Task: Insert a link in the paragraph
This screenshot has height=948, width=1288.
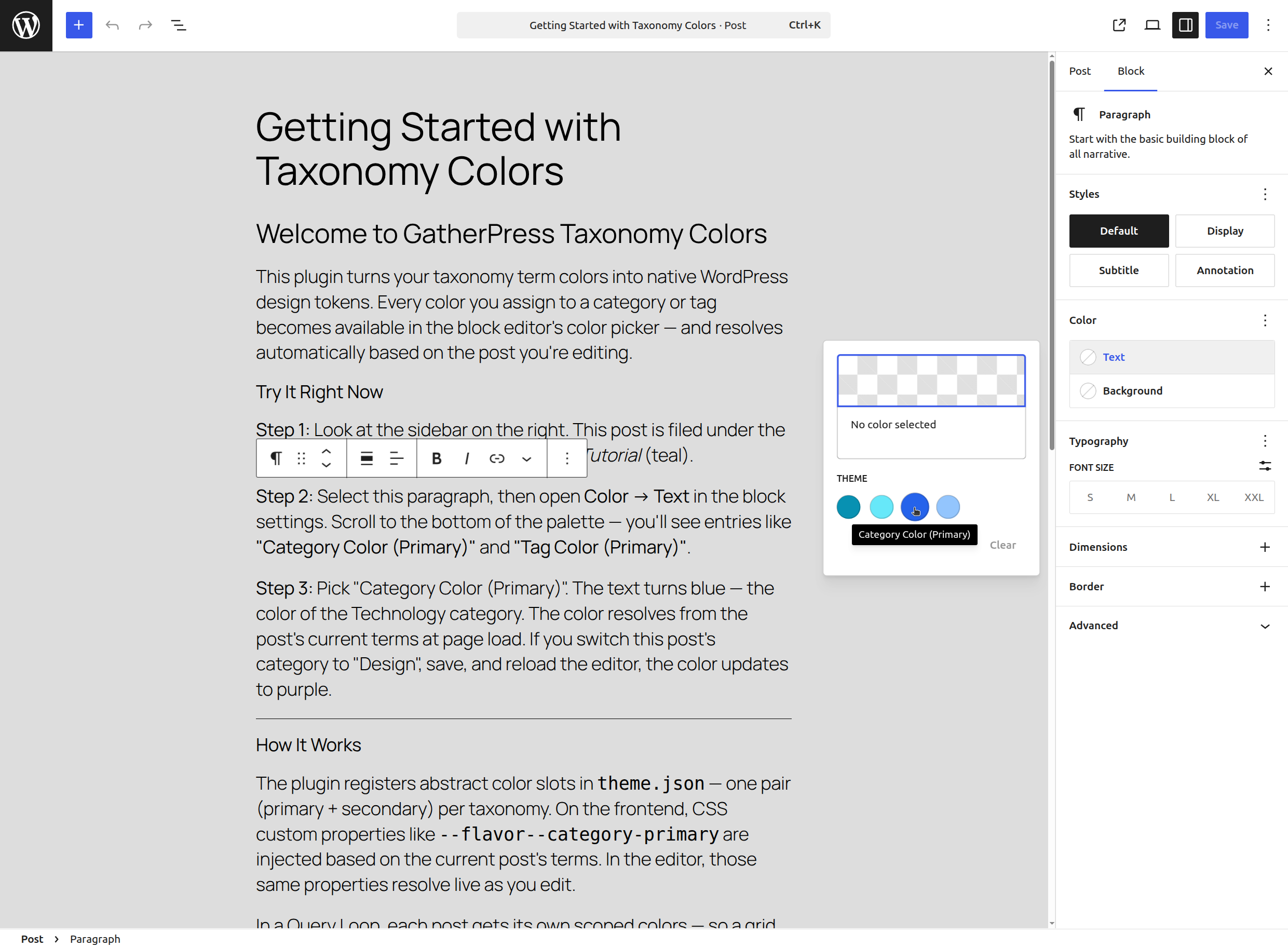Action: coord(497,458)
